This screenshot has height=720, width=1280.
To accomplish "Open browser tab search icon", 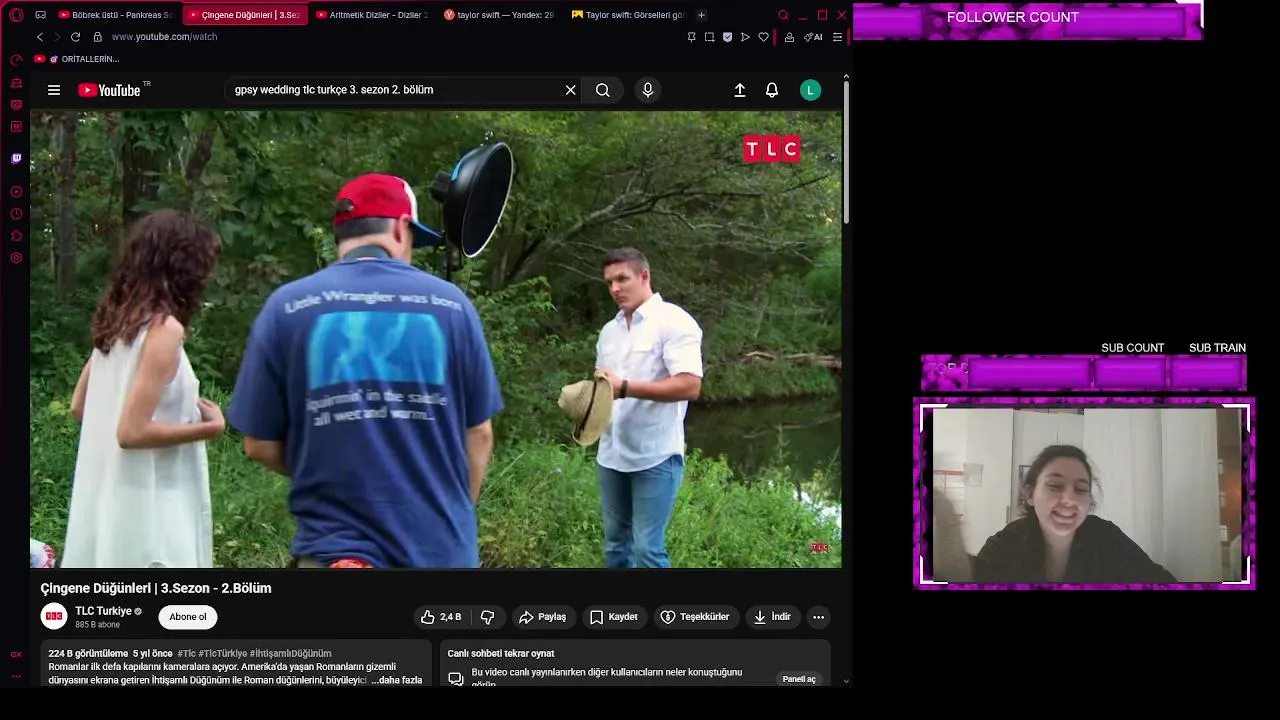I will [x=783, y=15].
